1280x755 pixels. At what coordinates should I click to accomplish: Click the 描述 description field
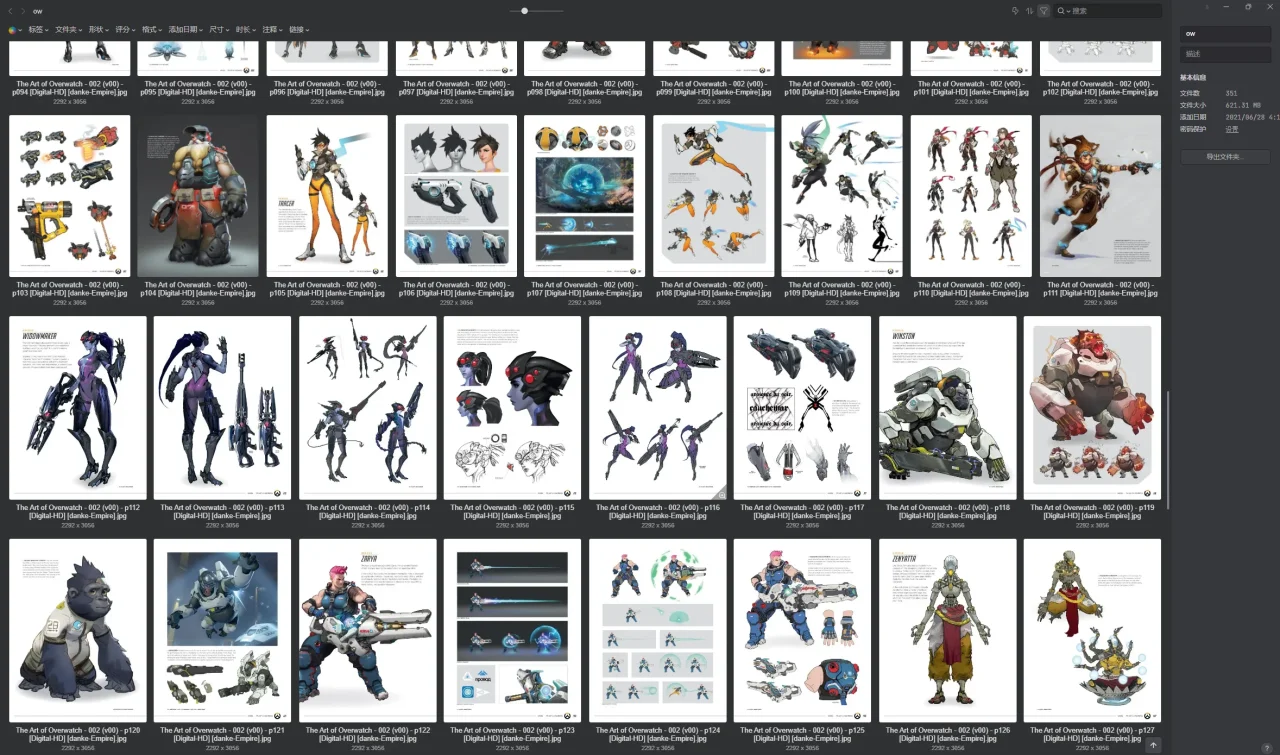coord(1225,54)
